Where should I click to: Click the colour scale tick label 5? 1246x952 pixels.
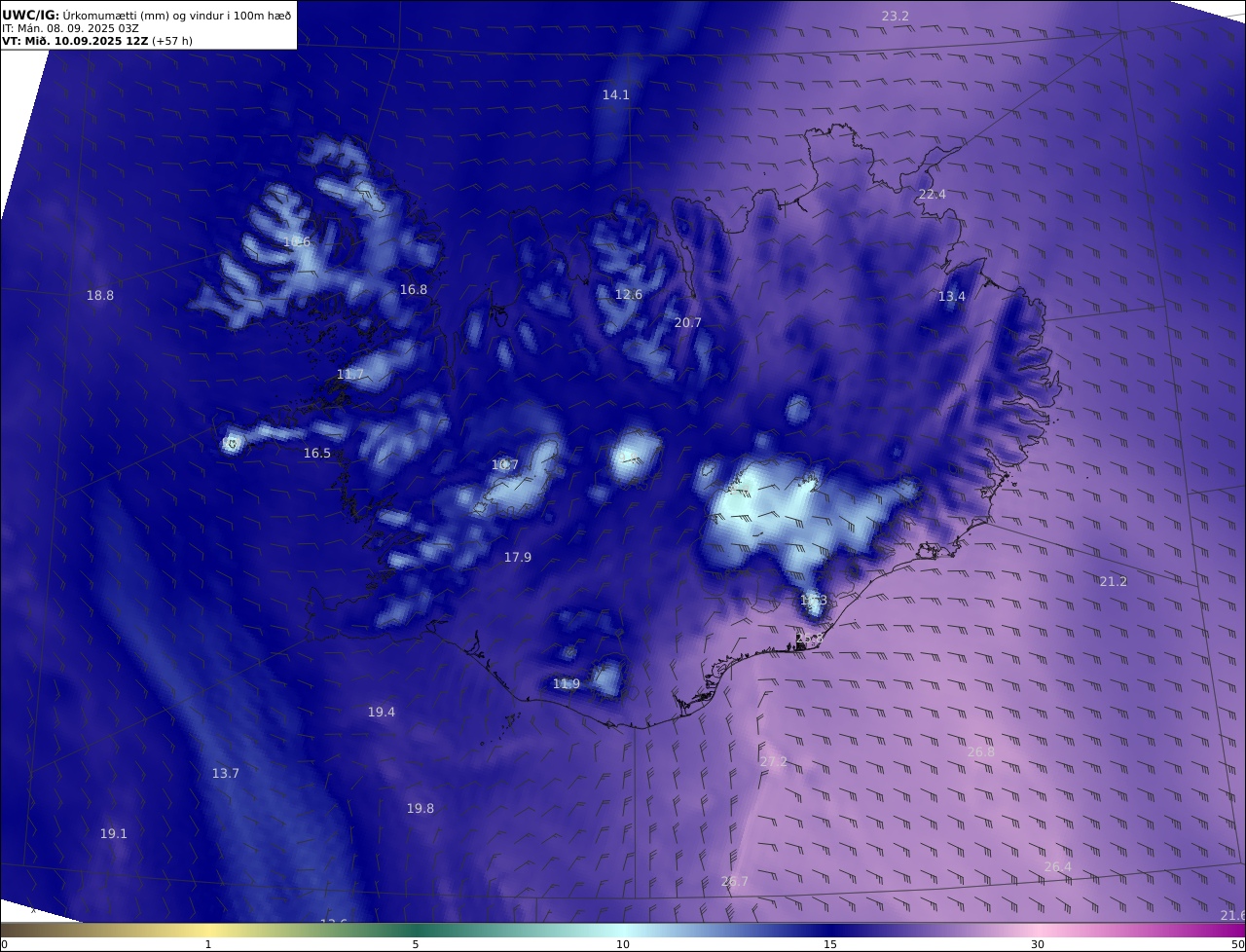coord(416,944)
